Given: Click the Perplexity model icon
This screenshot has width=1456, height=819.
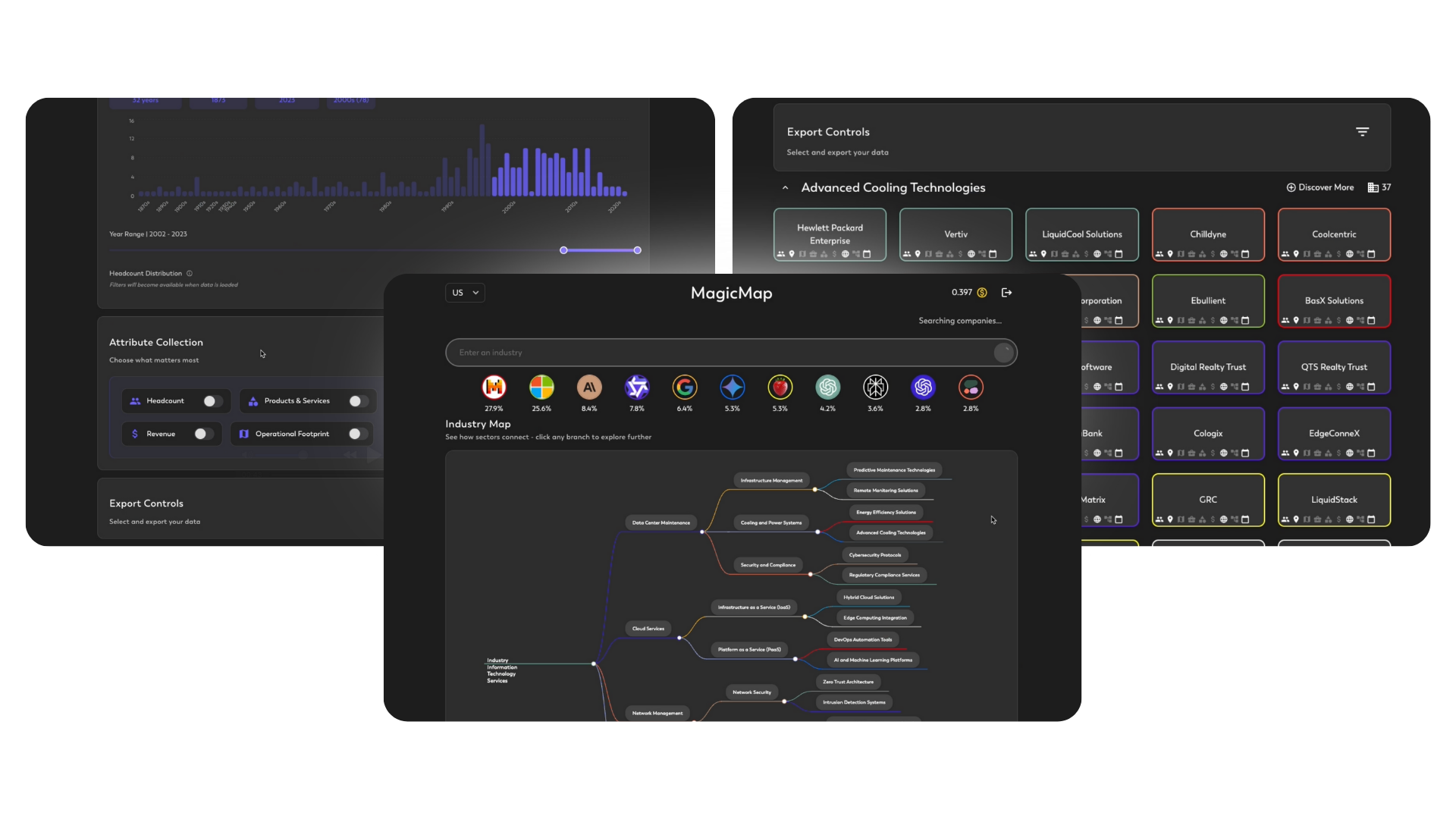Looking at the screenshot, I should pos(875,388).
